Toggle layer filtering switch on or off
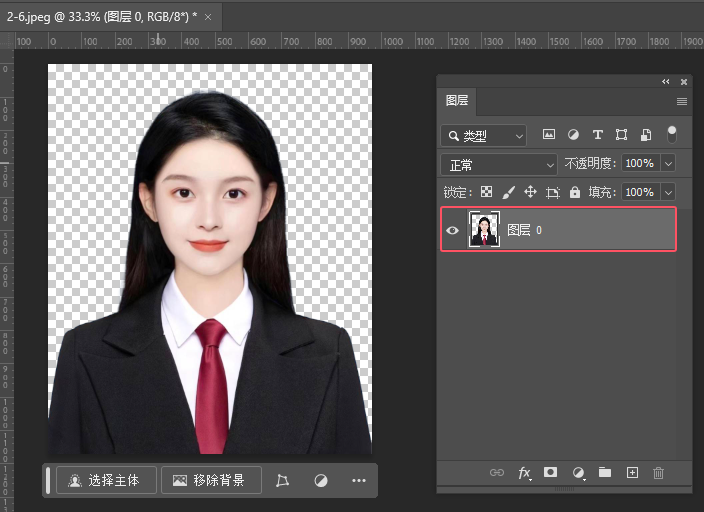The image size is (704, 512). coord(672,133)
